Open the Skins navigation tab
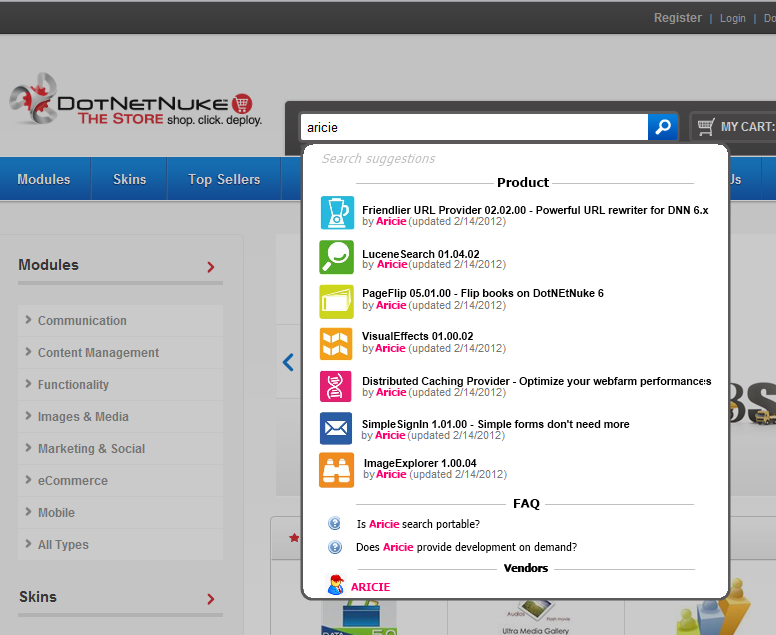 coord(129,179)
